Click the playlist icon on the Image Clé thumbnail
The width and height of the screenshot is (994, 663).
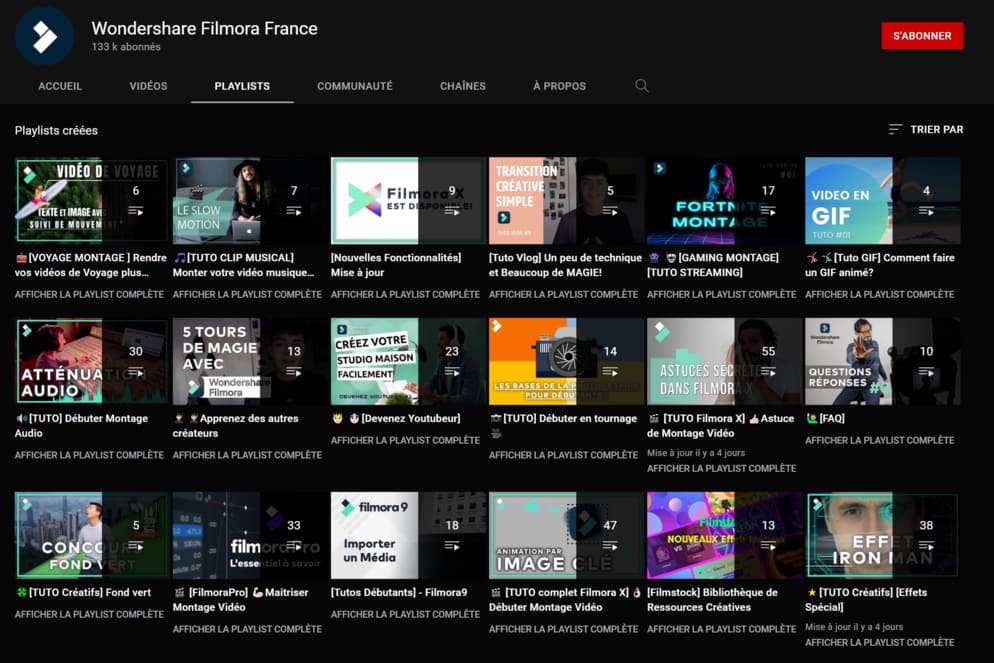point(610,546)
